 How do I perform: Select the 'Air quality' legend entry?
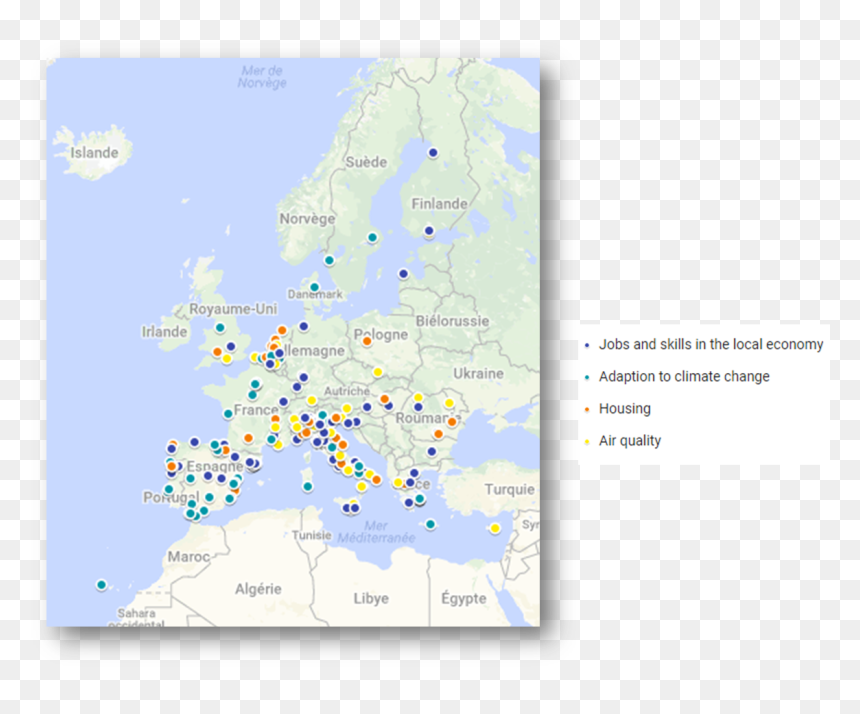click(630, 440)
